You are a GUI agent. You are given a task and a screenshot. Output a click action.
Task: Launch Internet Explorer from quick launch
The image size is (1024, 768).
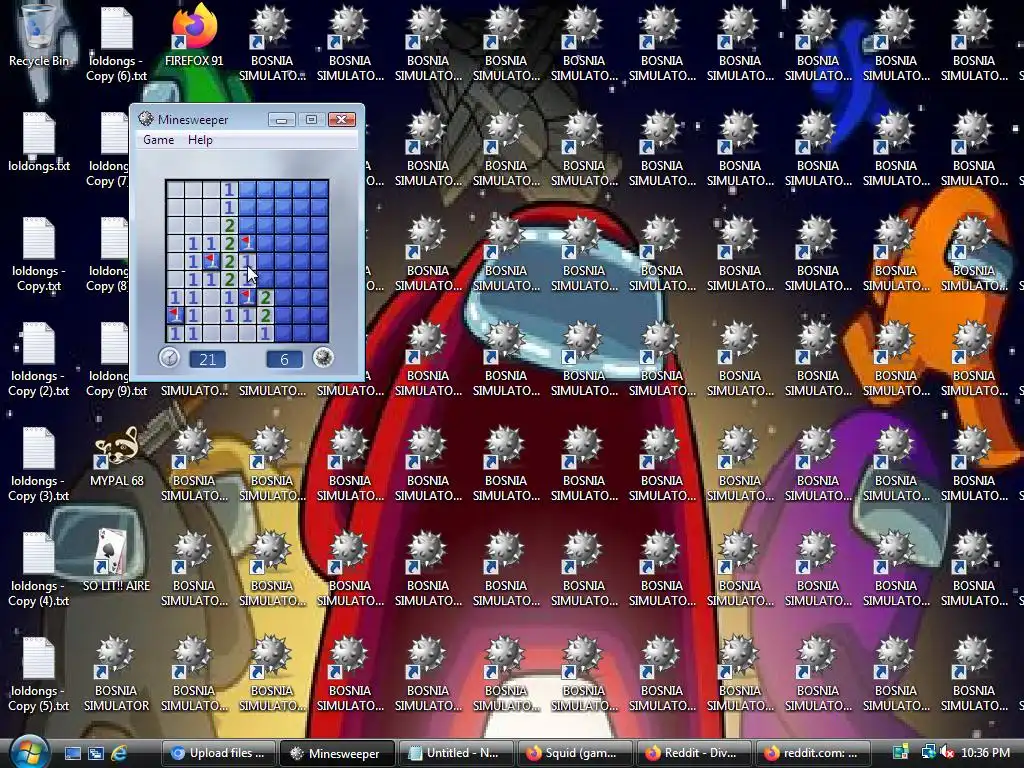pos(119,754)
